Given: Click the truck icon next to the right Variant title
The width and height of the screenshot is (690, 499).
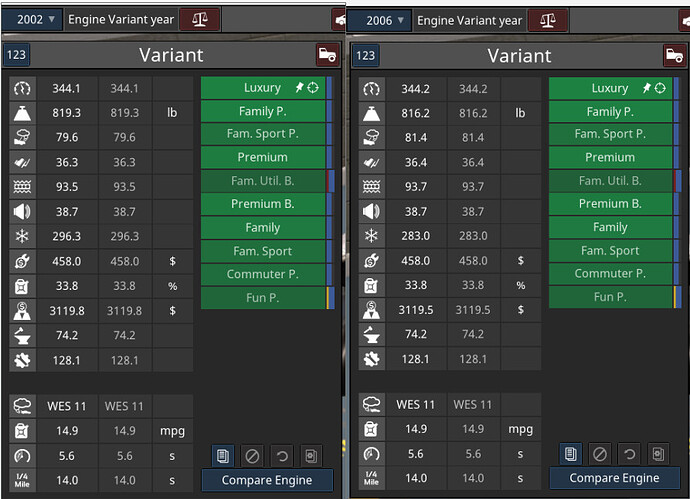Looking at the screenshot, I should (674, 56).
